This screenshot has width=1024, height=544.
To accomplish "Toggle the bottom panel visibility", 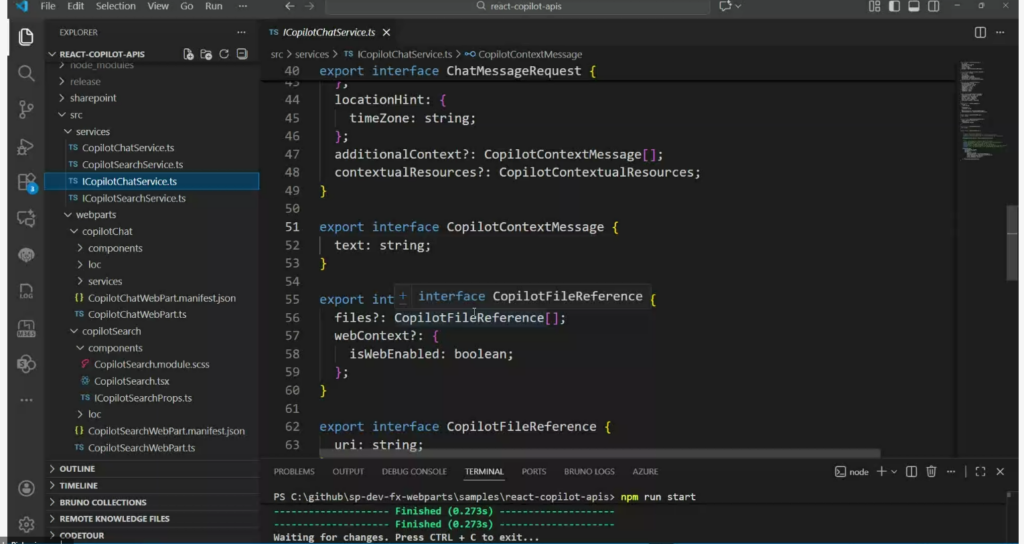I will tap(912, 6).
